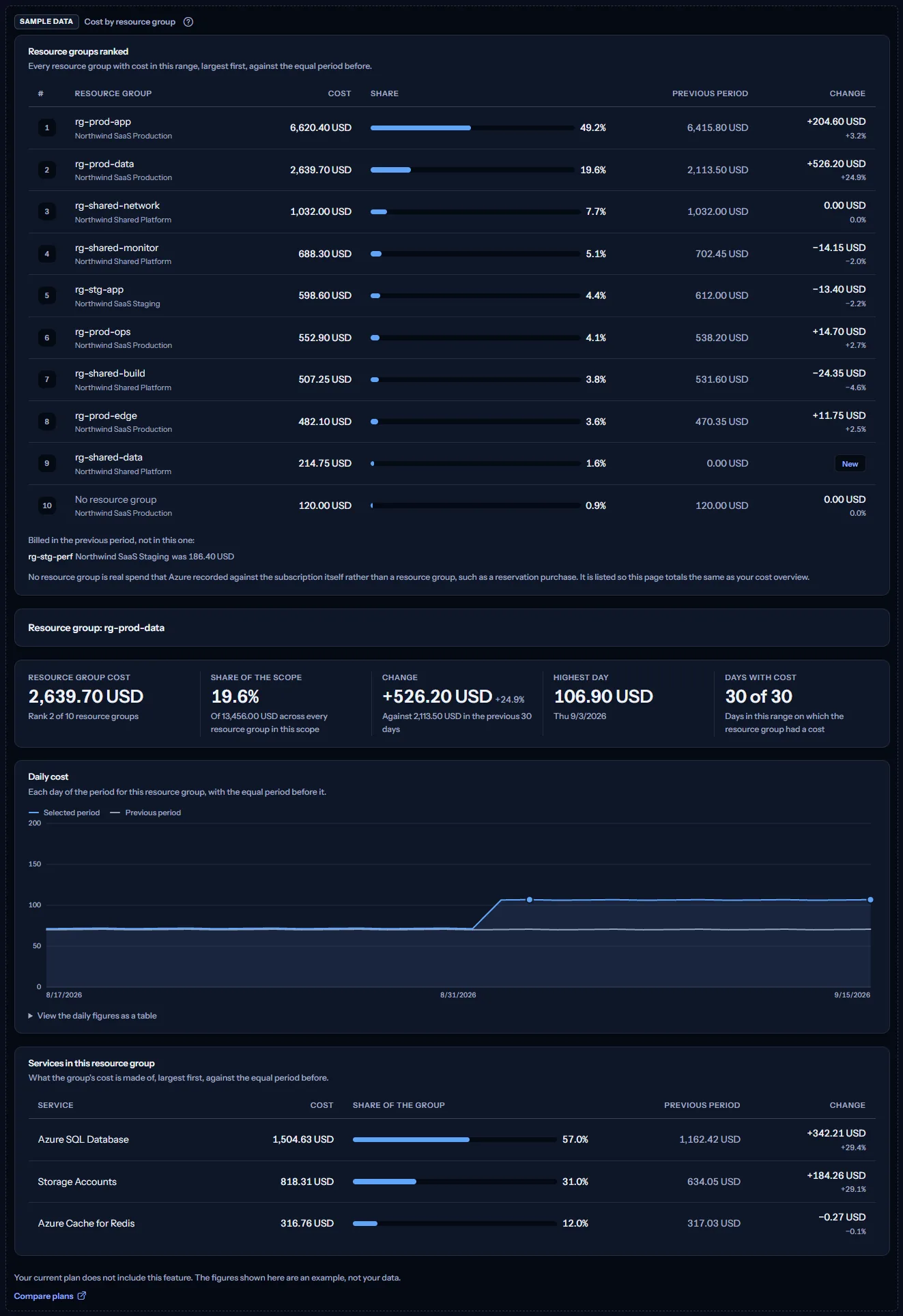
Task: Click the 818.31 USD Storage Accounts cost
Action: pos(307,1182)
